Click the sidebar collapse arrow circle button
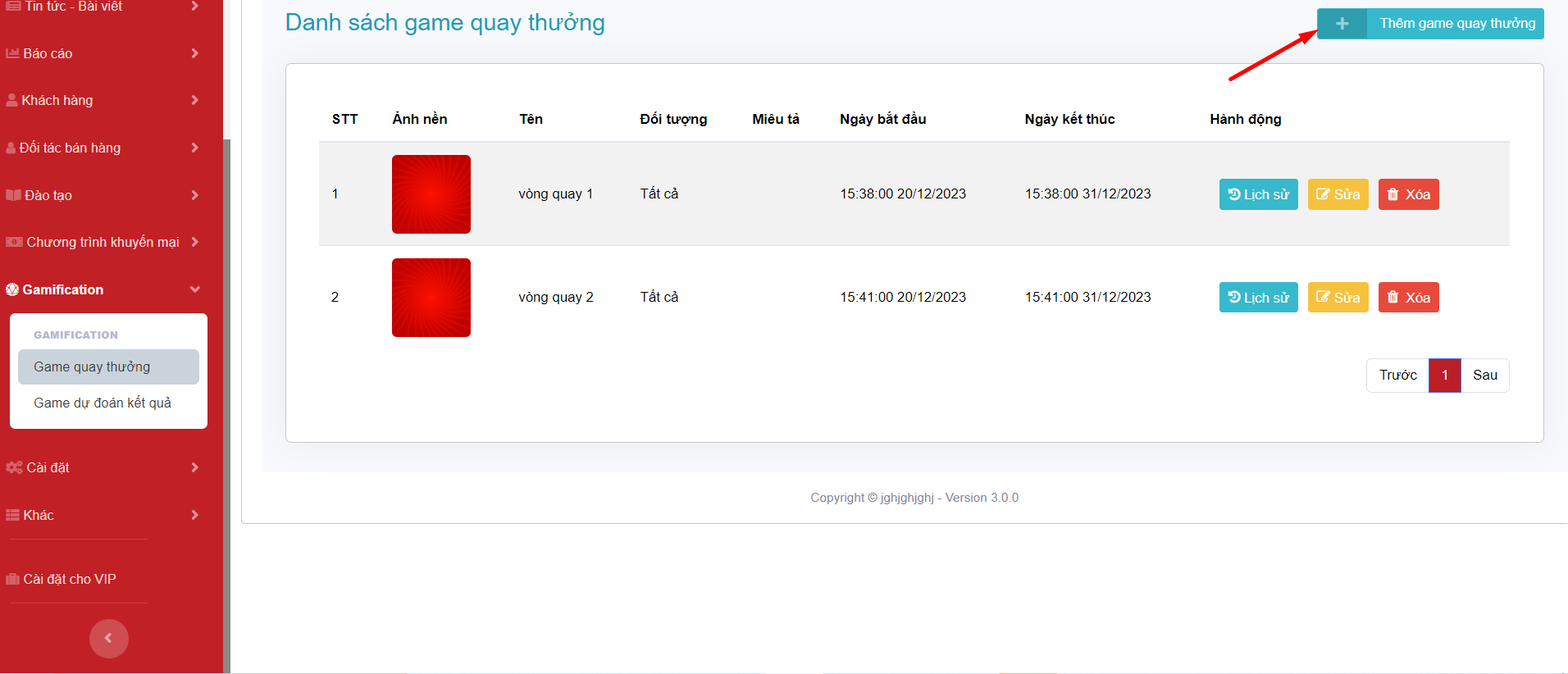 [108, 638]
